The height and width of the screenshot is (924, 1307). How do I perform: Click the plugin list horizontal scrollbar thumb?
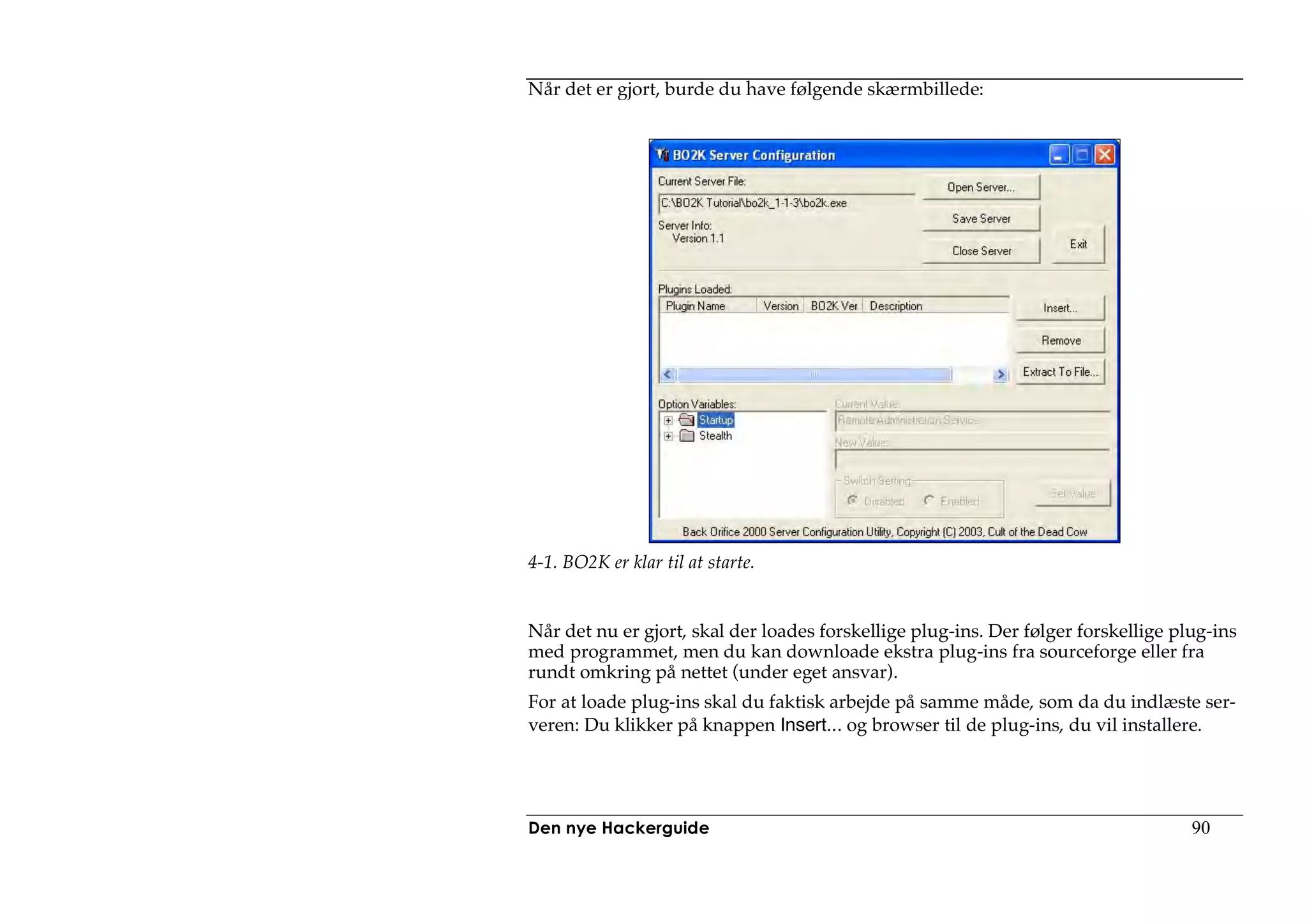coord(814,375)
